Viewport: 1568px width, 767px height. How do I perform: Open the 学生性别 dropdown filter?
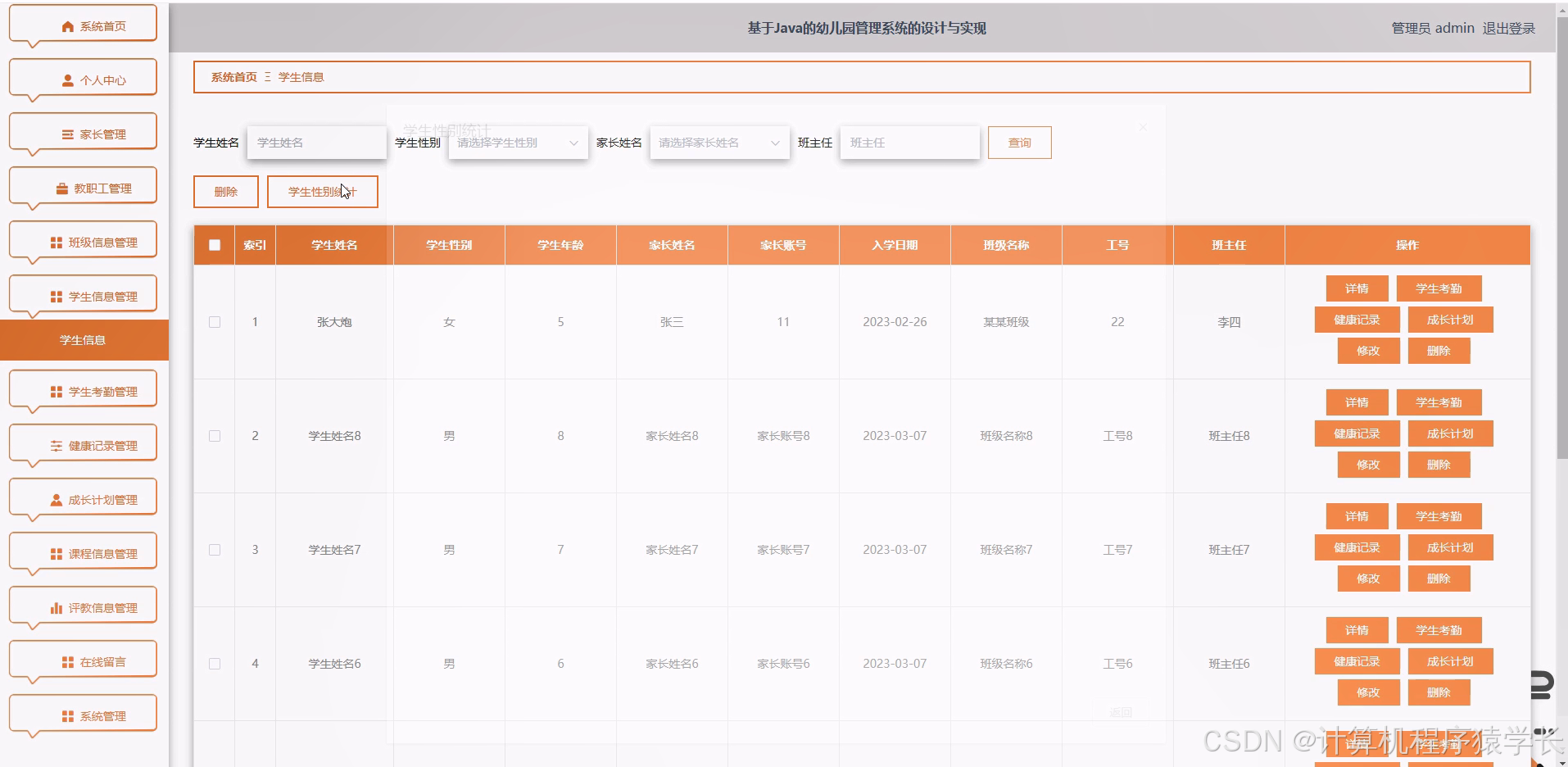pyautogui.click(x=518, y=143)
